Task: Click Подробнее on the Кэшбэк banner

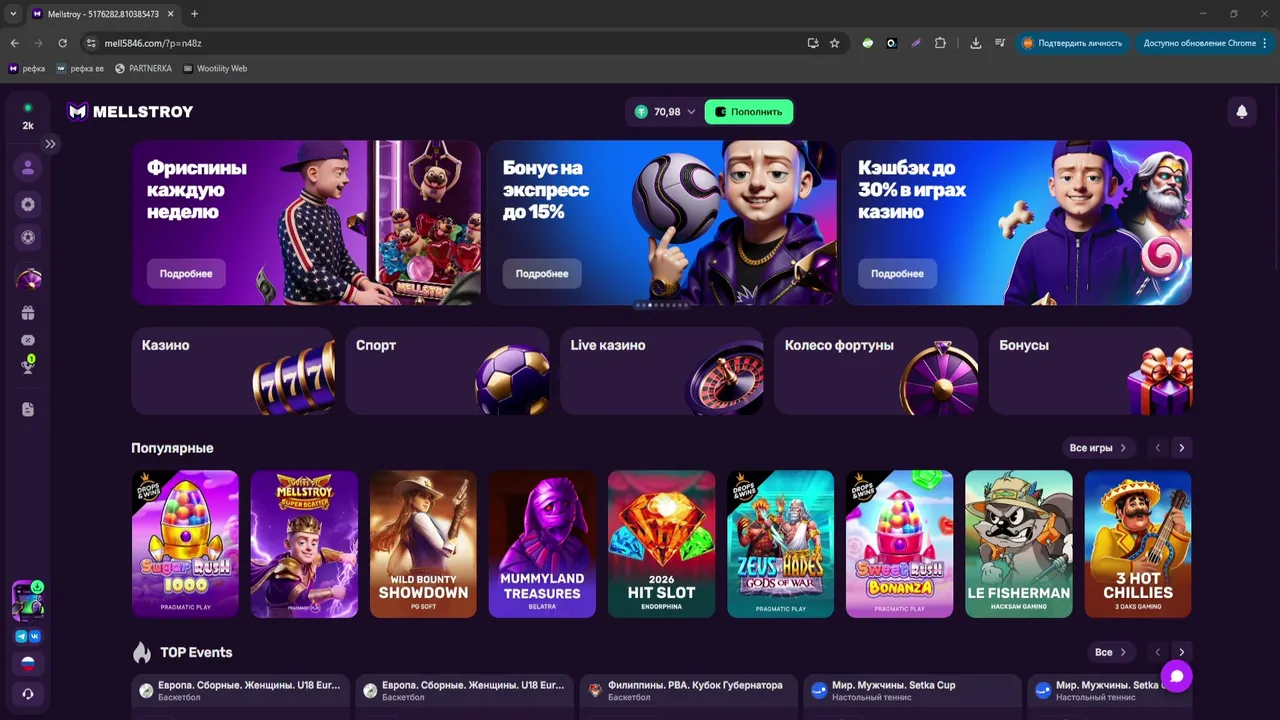Action: click(897, 274)
